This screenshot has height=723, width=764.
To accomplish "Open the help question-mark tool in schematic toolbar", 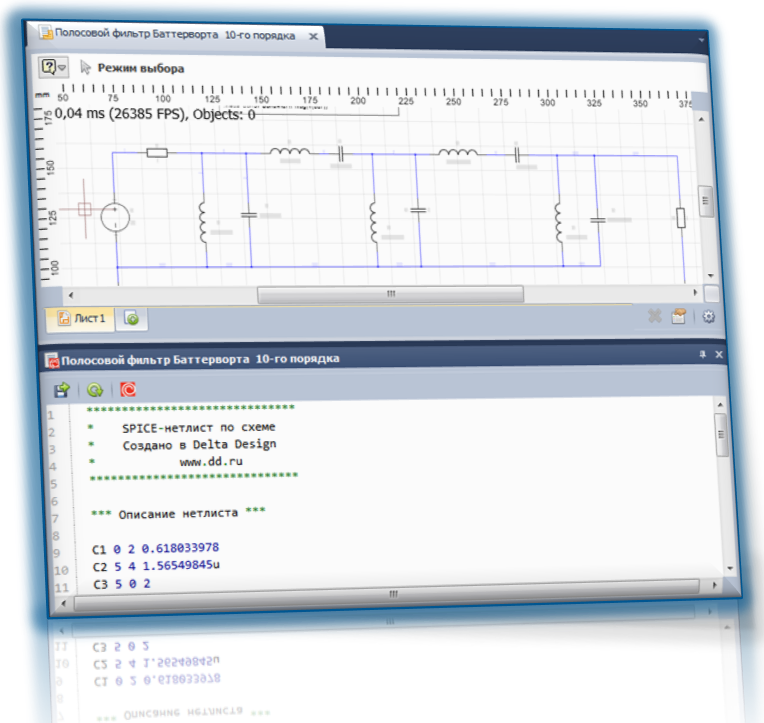I will 49,66.
